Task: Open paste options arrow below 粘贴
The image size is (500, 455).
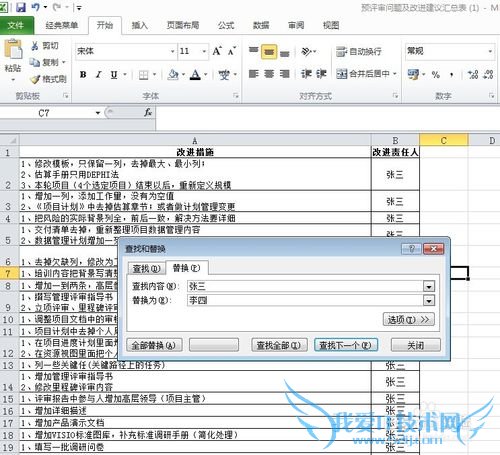Action: (x=13, y=80)
